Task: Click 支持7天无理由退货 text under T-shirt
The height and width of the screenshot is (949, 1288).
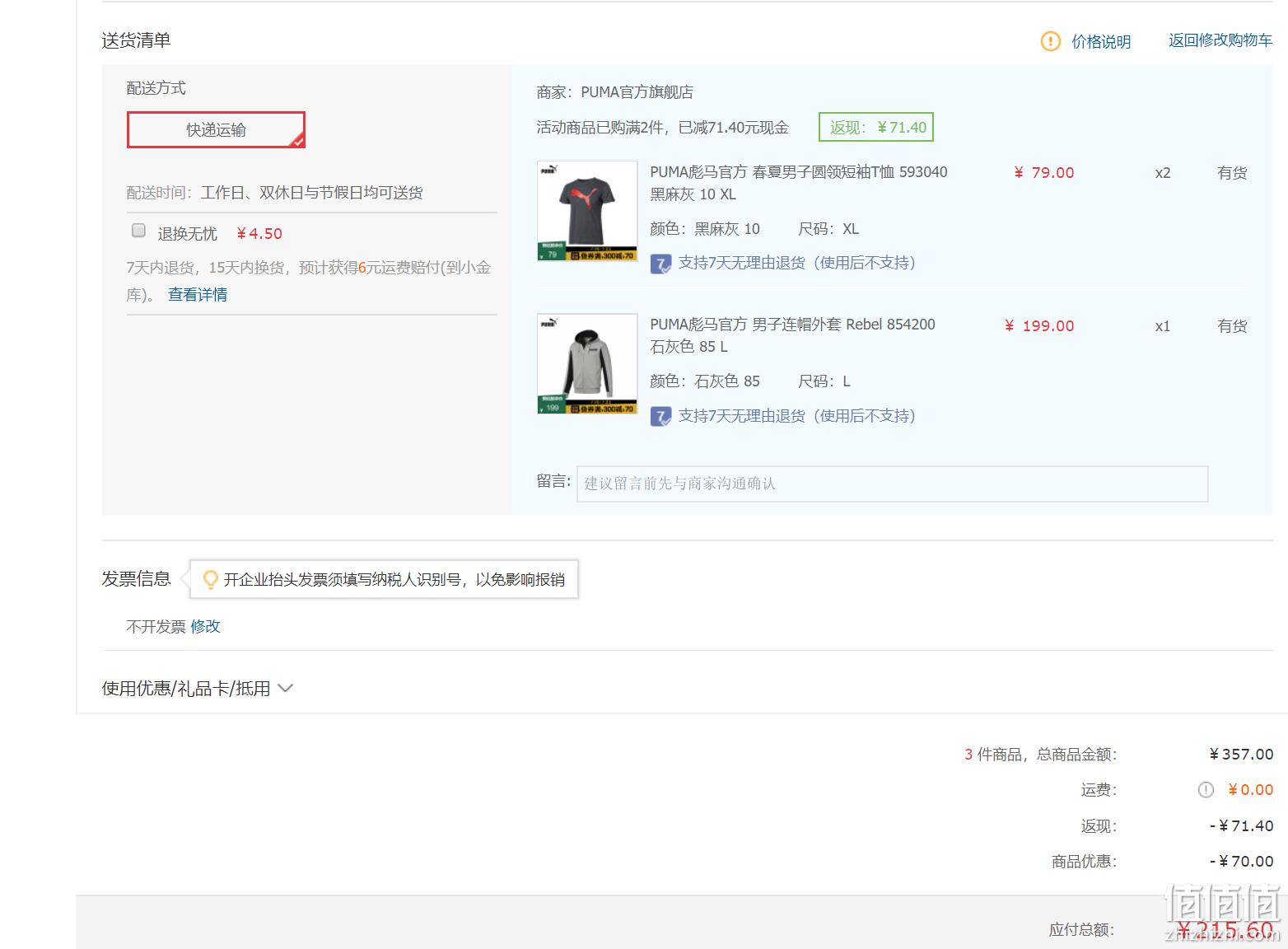Action: (x=797, y=263)
